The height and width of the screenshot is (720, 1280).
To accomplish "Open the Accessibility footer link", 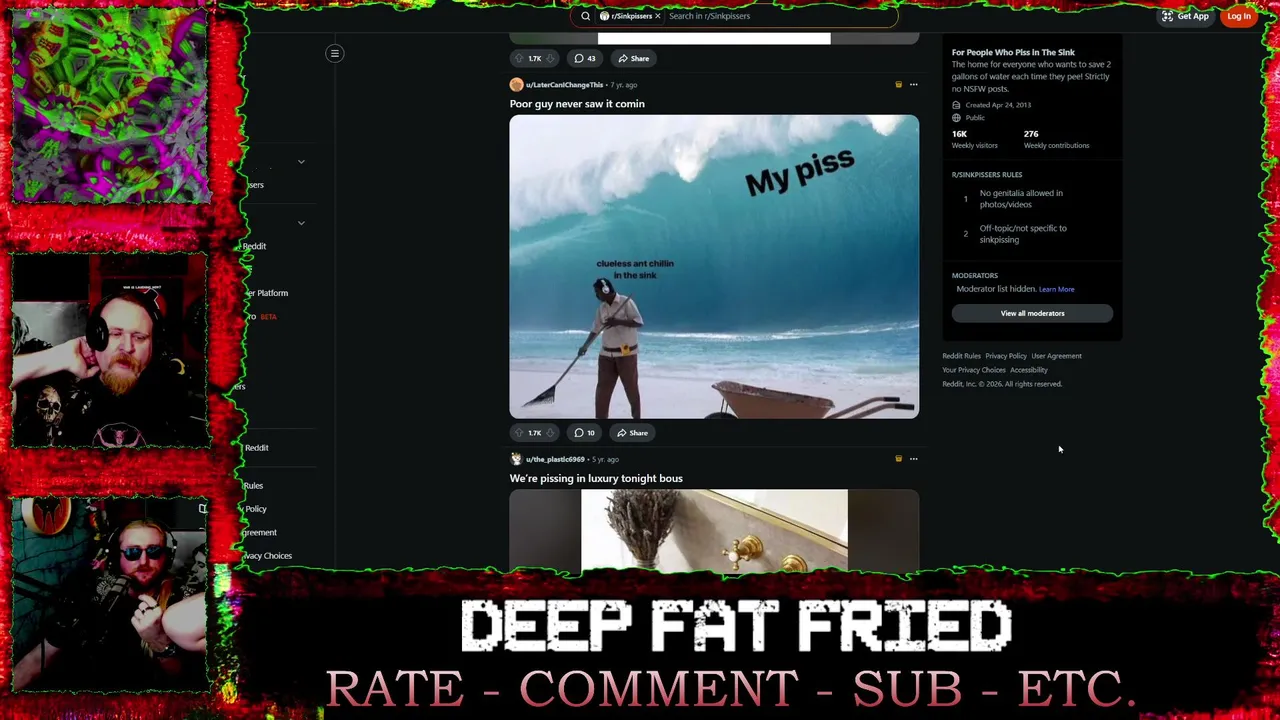I will [x=1028, y=370].
